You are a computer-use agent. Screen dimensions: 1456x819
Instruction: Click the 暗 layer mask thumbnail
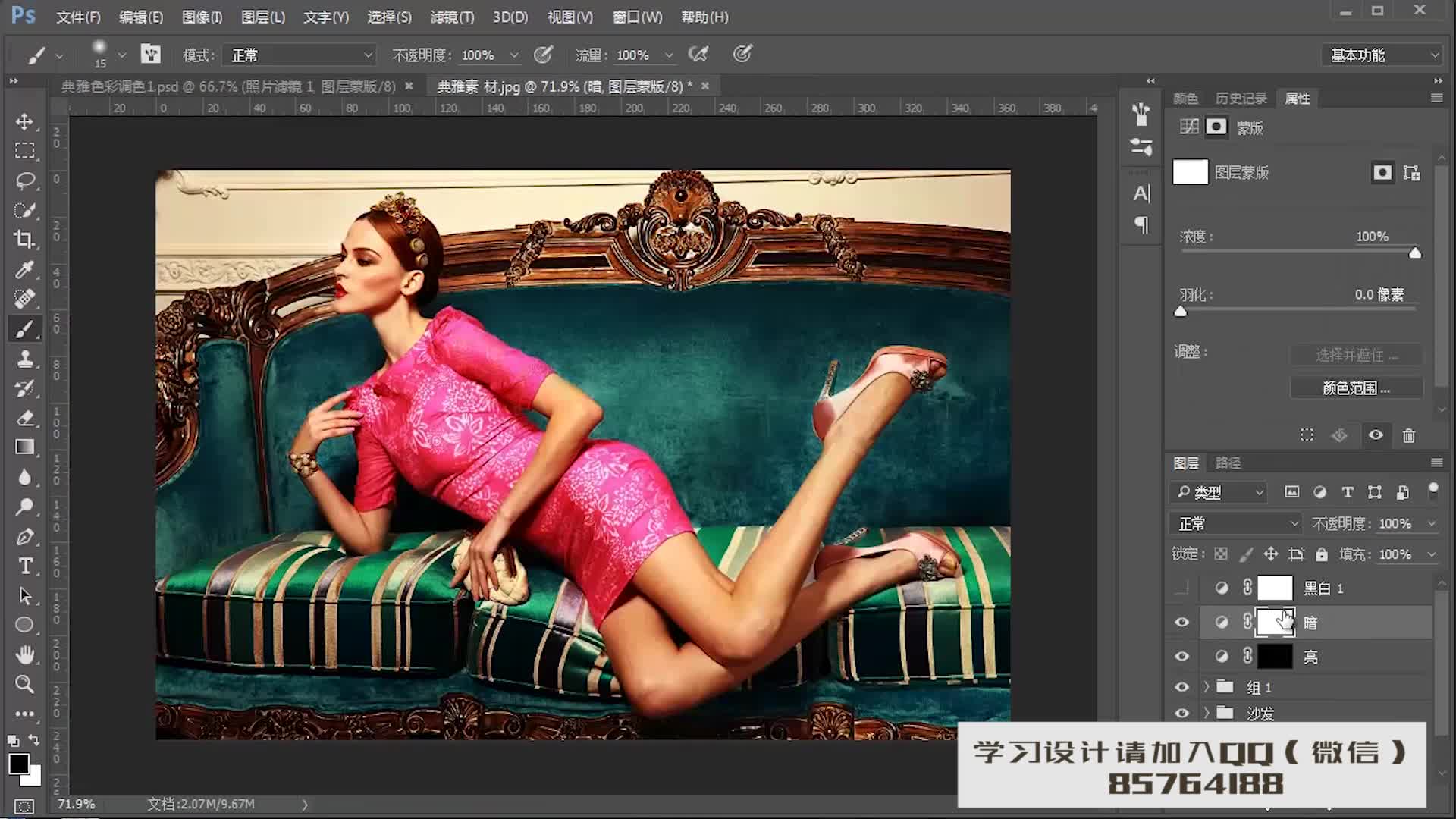pos(1275,622)
